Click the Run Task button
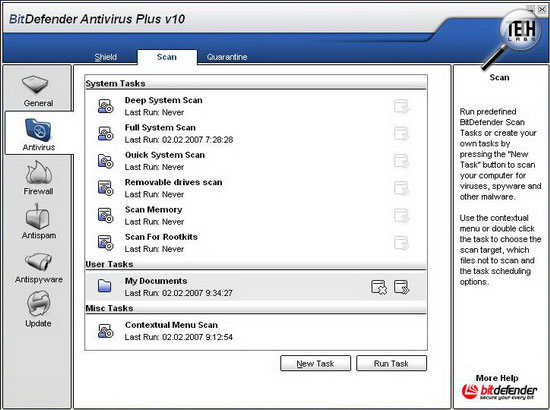 coord(391,363)
